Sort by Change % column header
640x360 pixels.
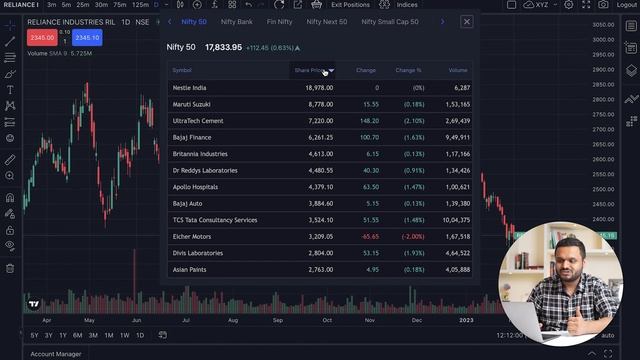(408, 70)
